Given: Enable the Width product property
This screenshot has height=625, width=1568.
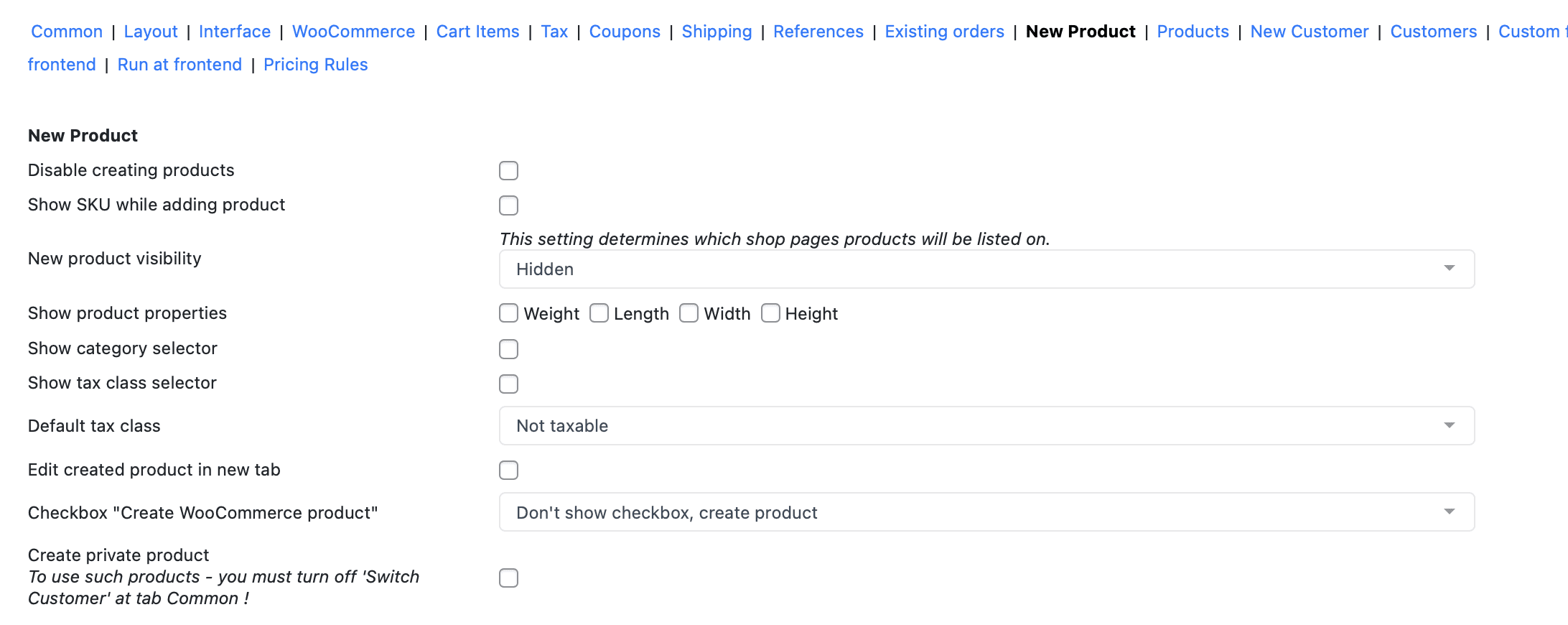Looking at the screenshot, I should 689,313.
